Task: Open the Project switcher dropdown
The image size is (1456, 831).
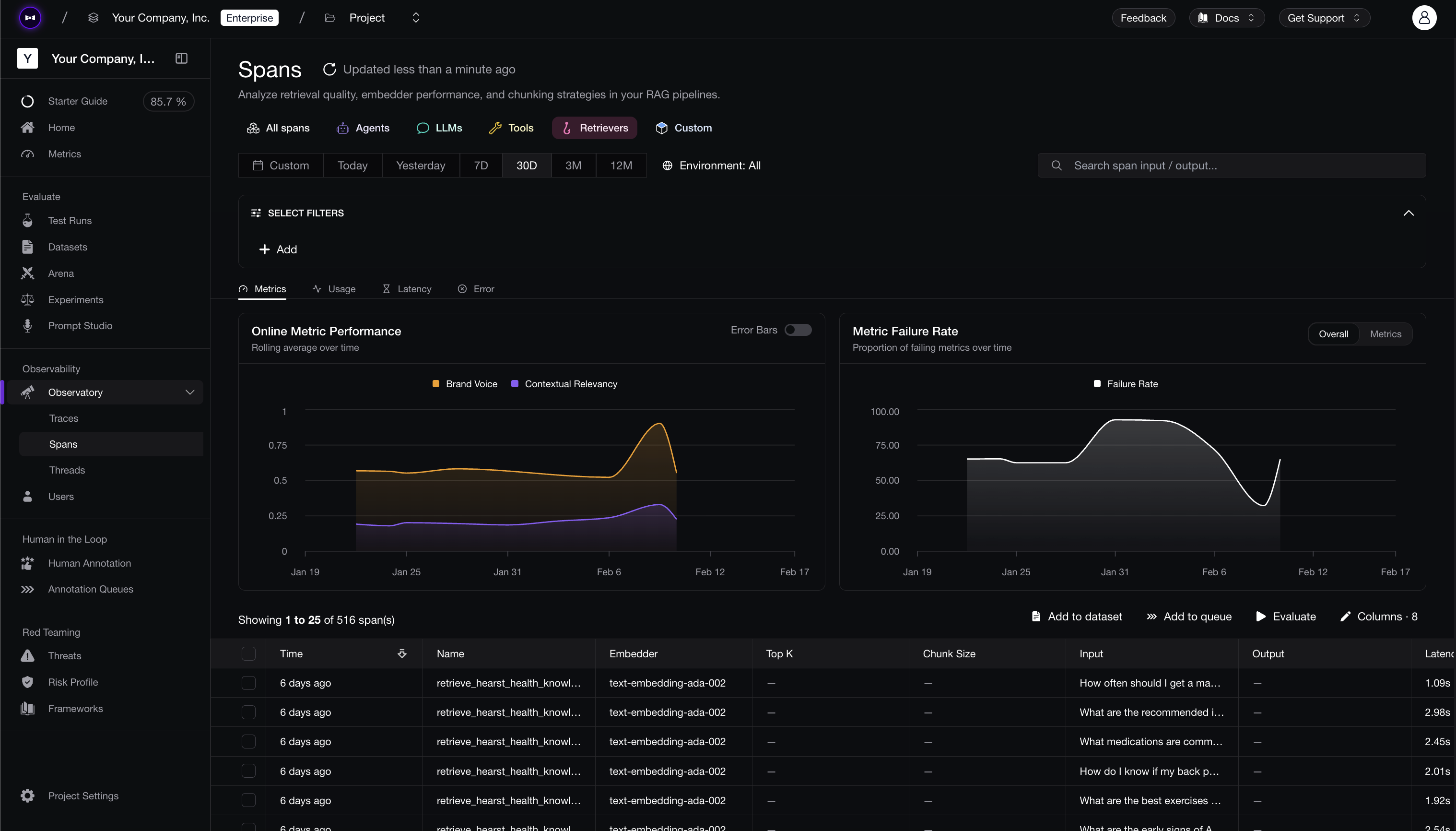Action: coord(416,18)
